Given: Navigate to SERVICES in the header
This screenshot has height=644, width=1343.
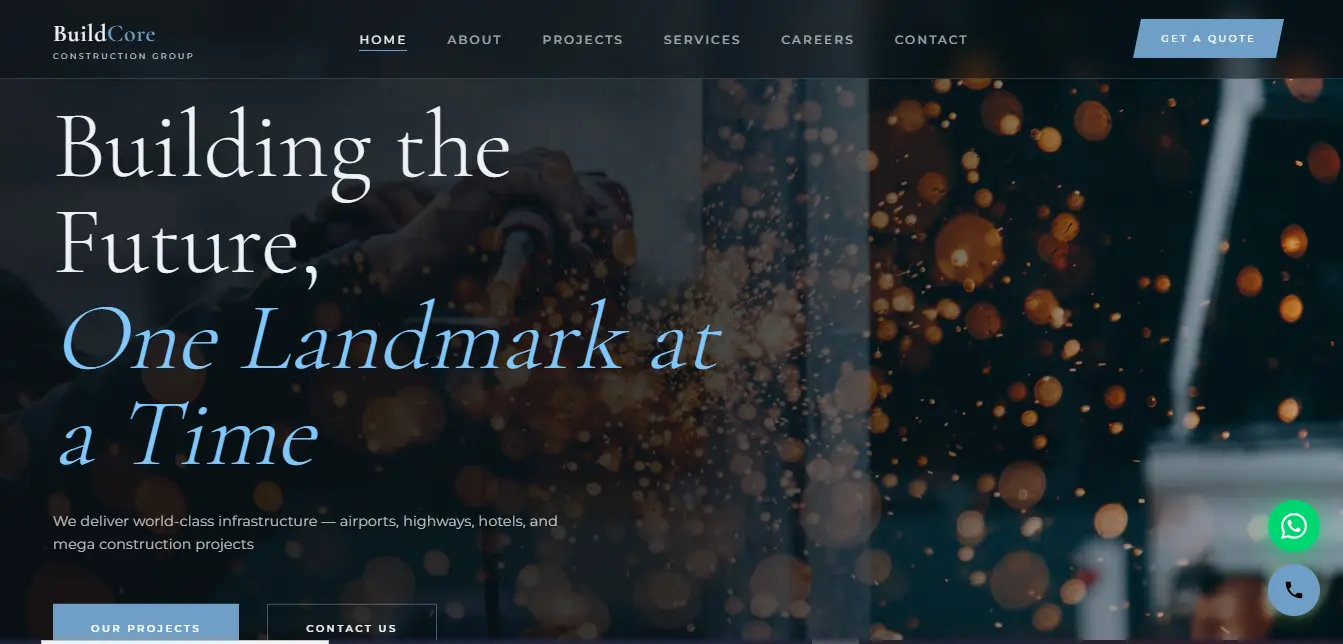Looking at the screenshot, I should click(702, 40).
